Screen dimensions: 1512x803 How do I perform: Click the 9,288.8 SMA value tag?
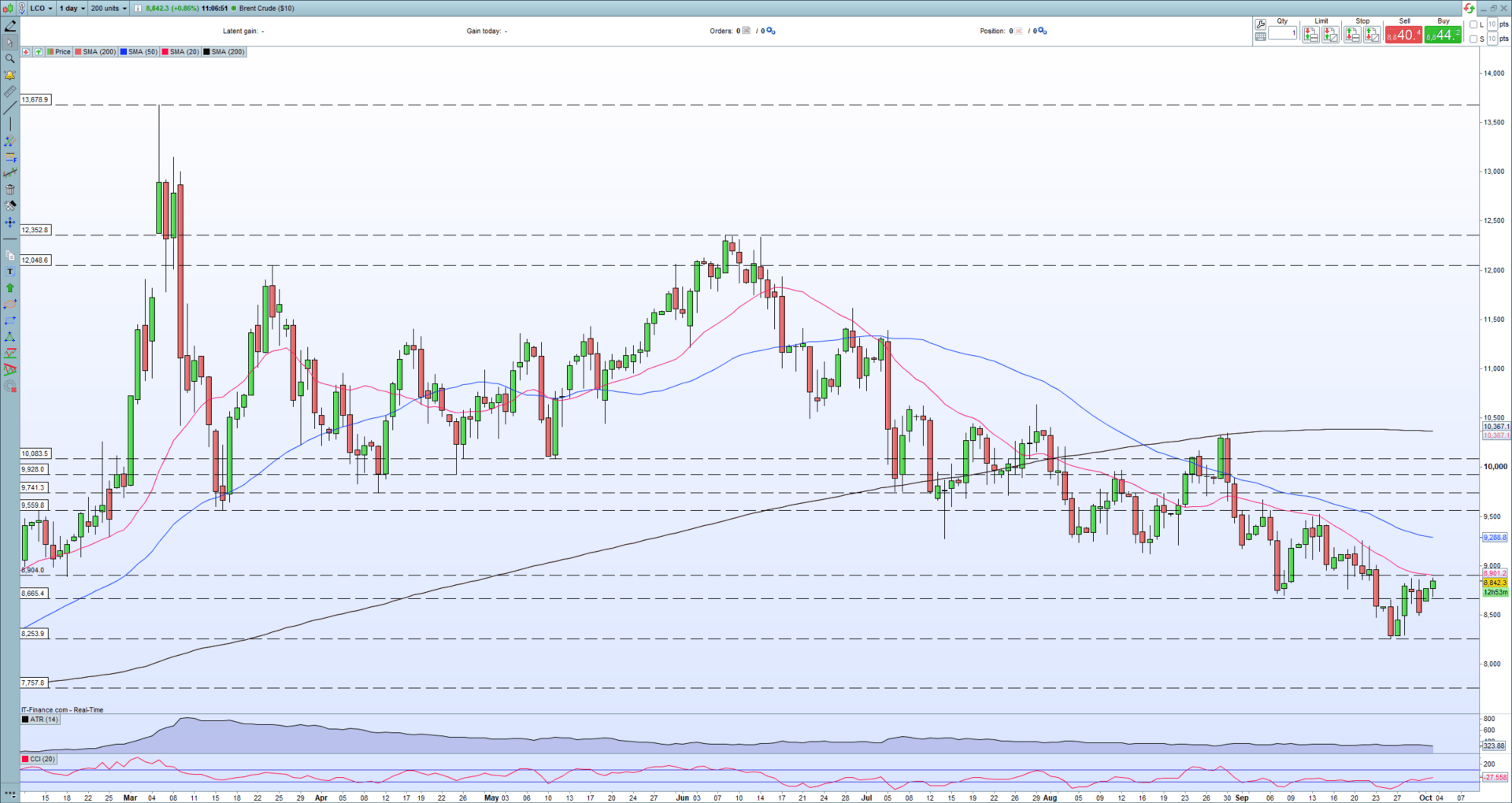coord(1495,538)
